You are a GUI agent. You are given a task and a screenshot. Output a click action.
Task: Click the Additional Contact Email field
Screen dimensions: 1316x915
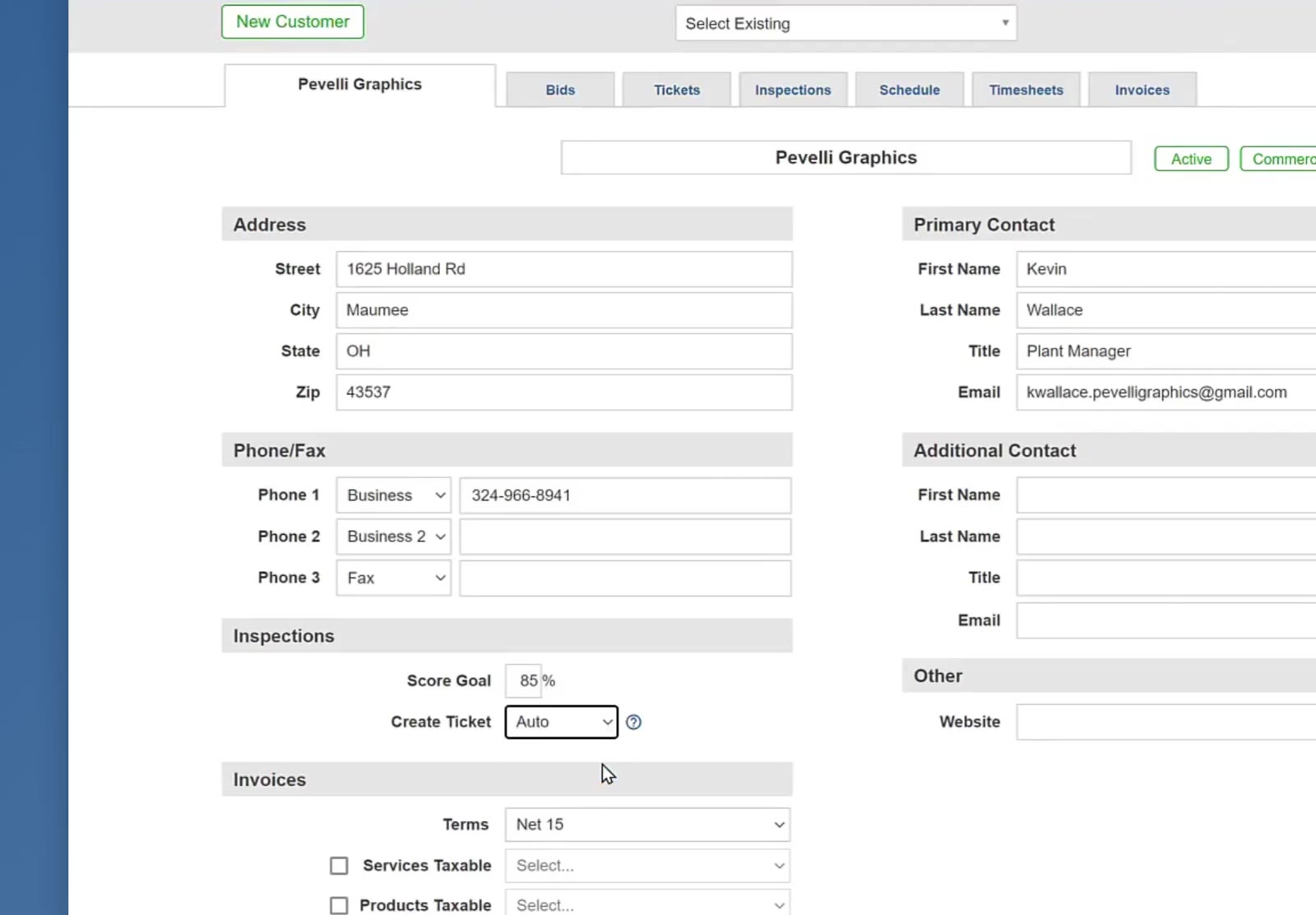point(1166,620)
